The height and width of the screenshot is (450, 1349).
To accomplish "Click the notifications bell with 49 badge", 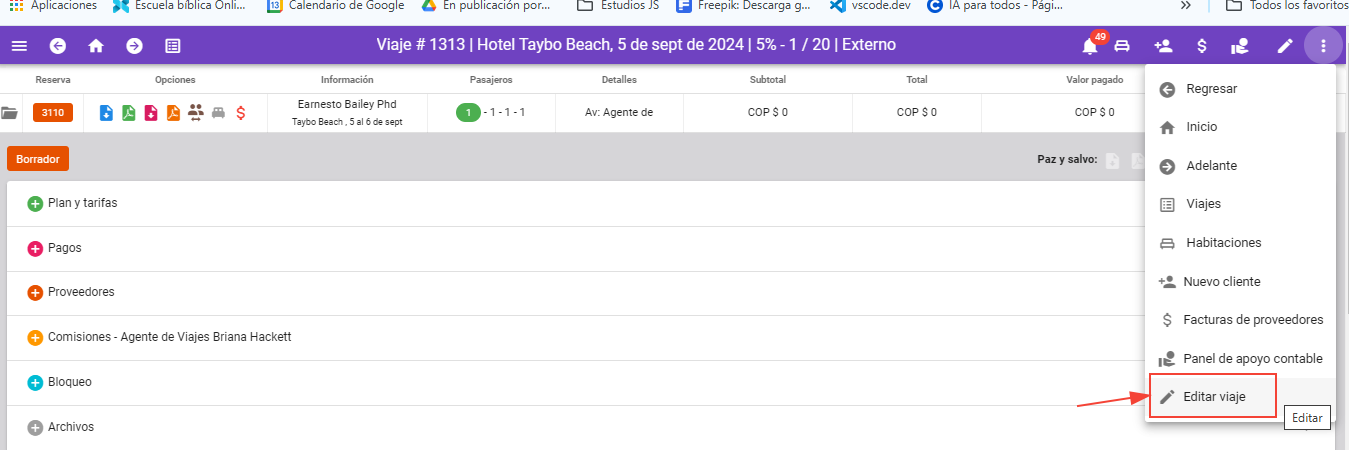I will tap(1090, 46).
